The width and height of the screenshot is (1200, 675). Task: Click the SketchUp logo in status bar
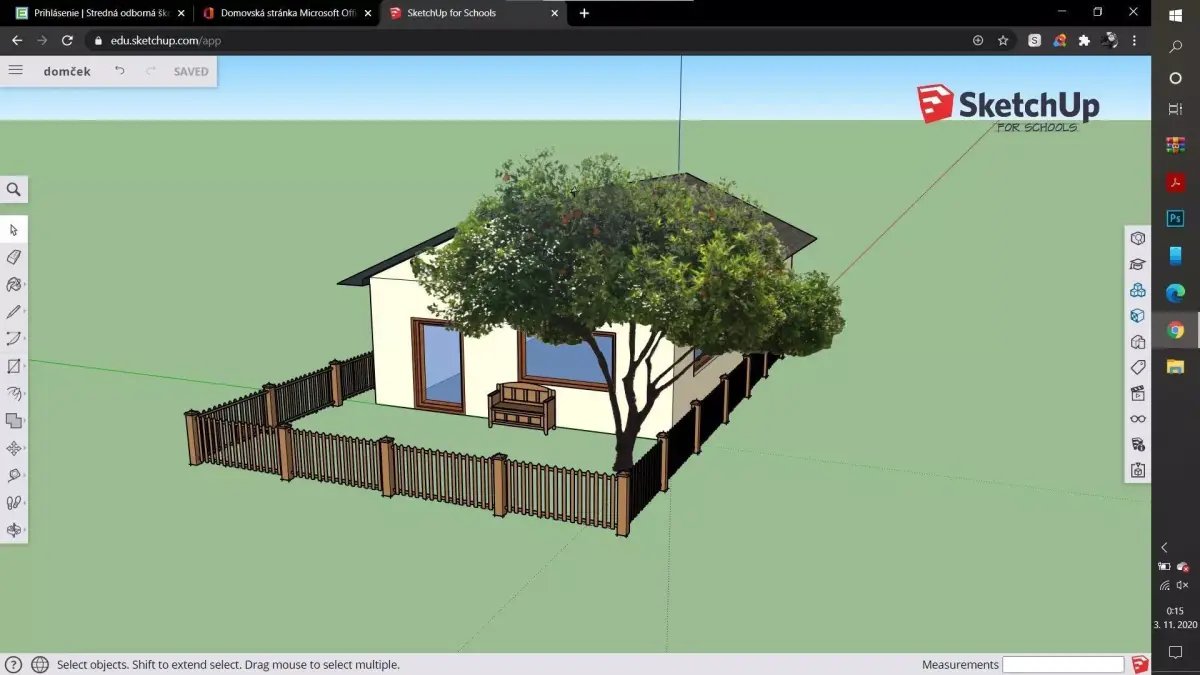coord(1140,664)
